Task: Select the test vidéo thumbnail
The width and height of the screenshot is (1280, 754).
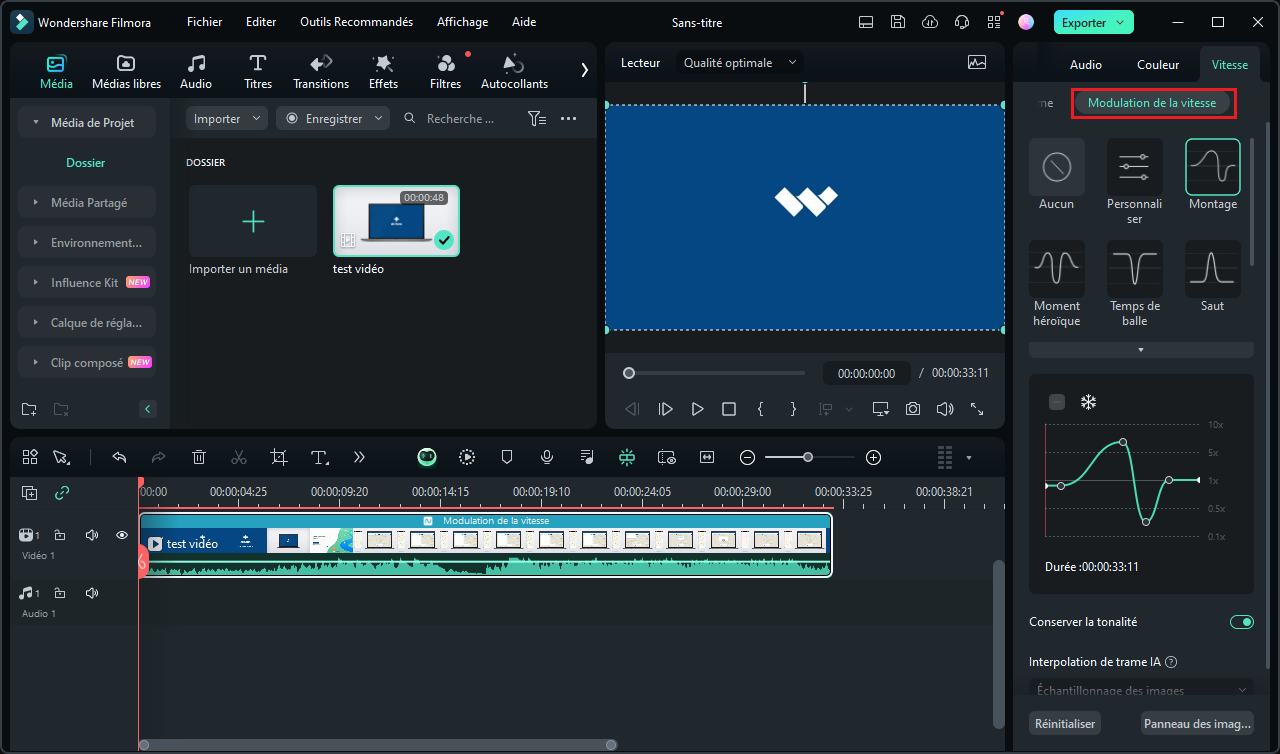Action: coord(396,221)
